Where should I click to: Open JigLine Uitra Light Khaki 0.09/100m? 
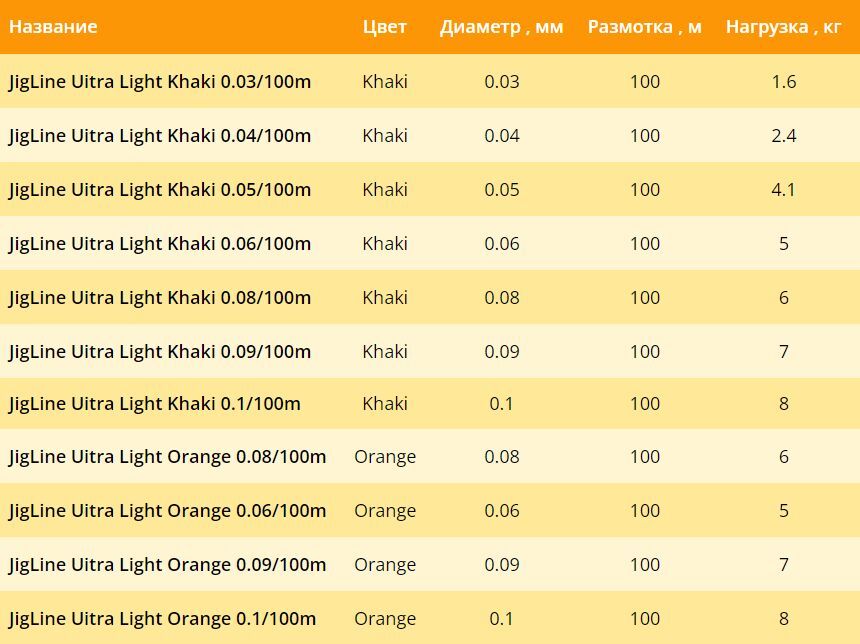(160, 351)
